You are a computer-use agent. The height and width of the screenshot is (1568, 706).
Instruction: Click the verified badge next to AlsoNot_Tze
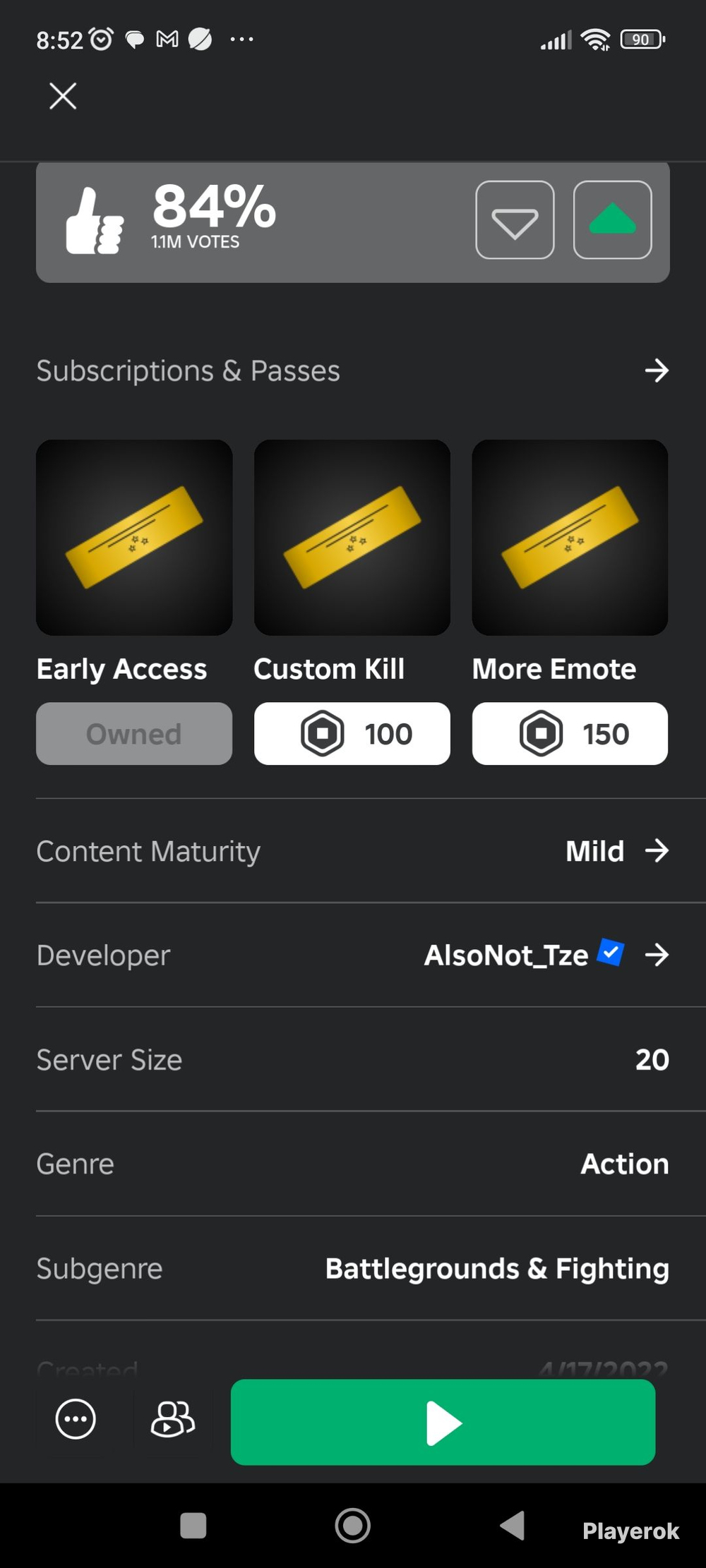(x=611, y=953)
